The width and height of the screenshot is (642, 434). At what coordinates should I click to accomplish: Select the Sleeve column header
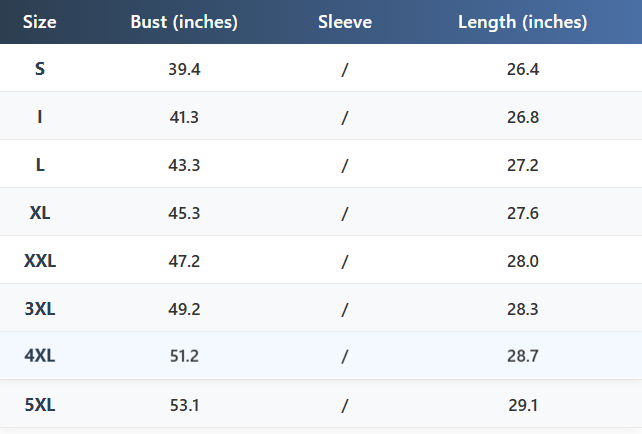click(345, 22)
